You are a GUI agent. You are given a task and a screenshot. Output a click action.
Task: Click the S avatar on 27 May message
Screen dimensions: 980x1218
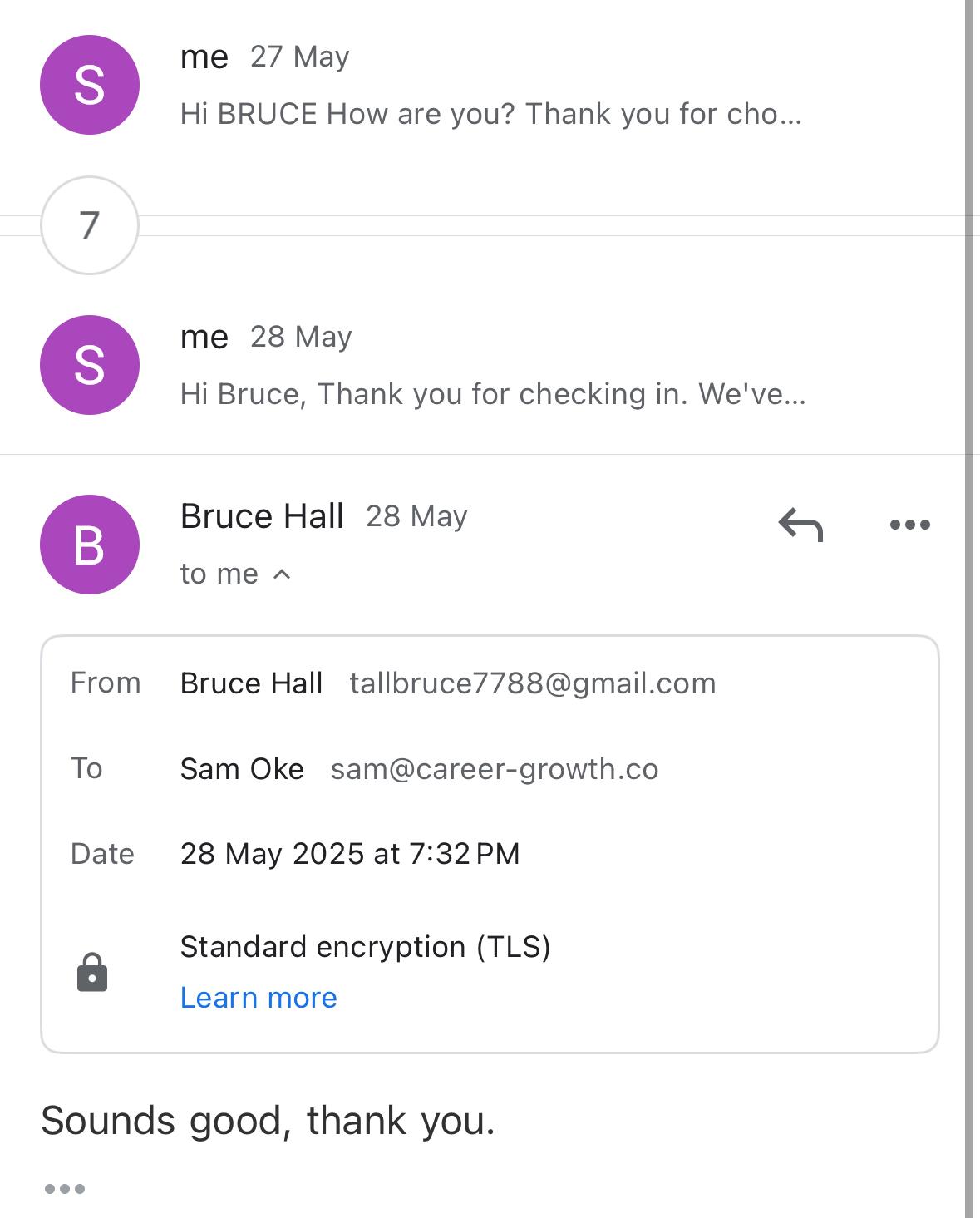(x=90, y=85)
